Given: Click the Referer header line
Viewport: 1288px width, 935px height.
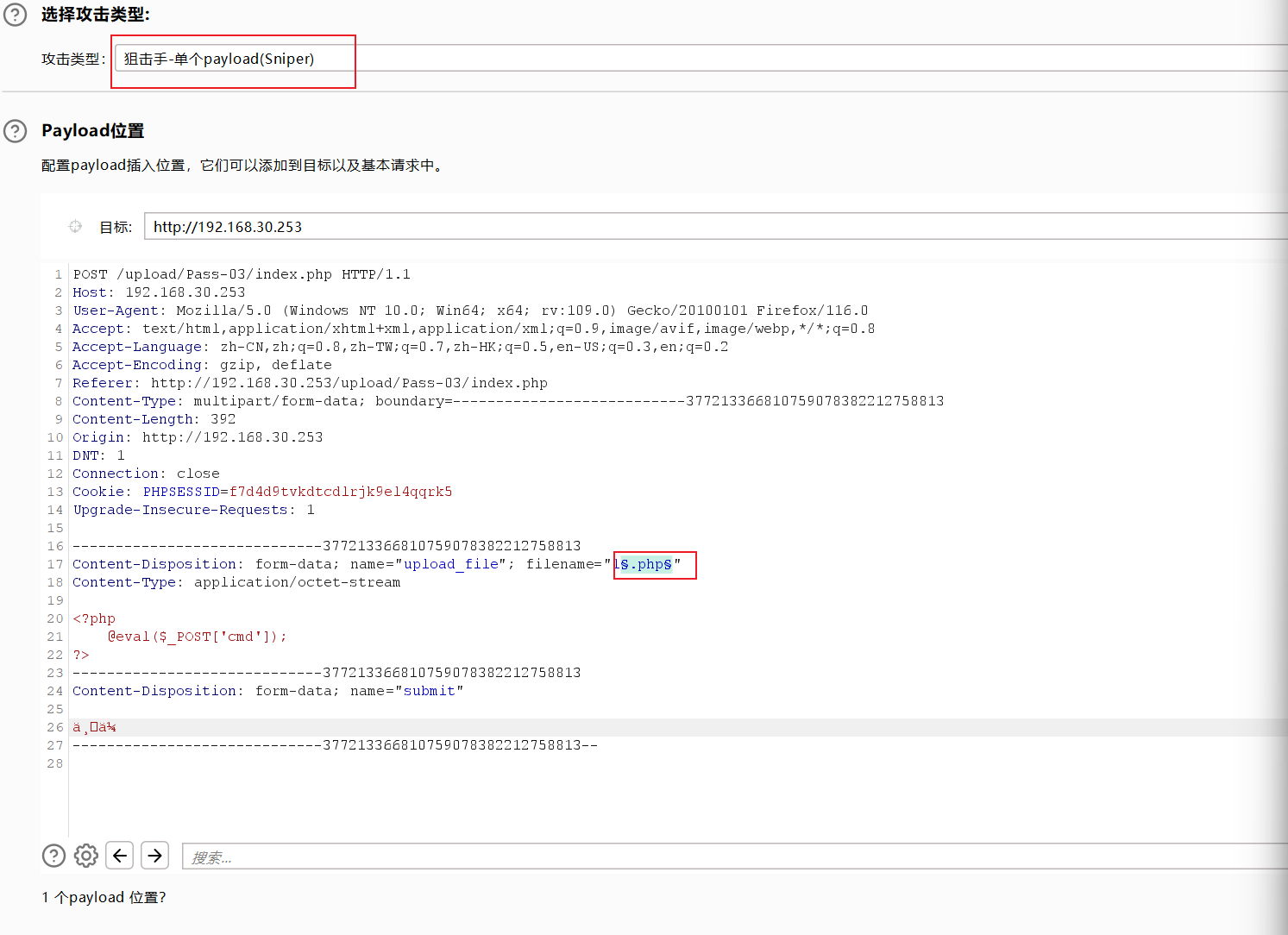Looking at the screenshot, I should (310, 383).
